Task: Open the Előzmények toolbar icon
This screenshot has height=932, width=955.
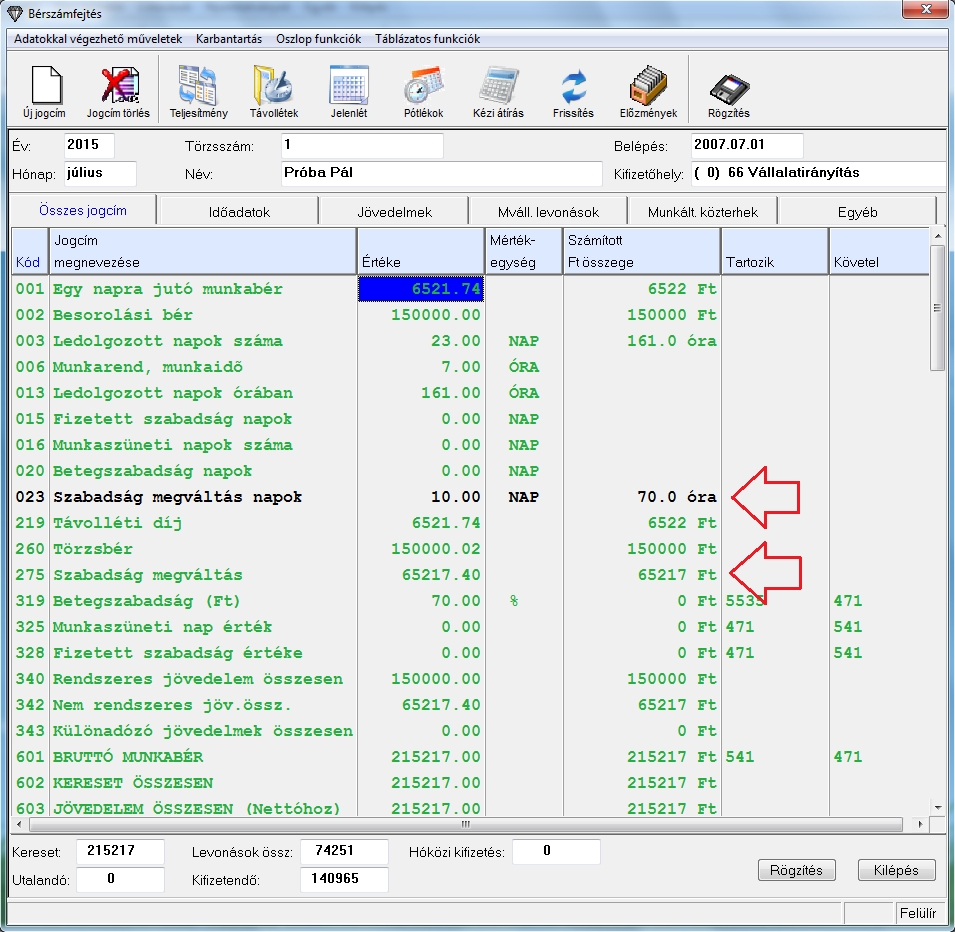Action: [x=648, y=86]
